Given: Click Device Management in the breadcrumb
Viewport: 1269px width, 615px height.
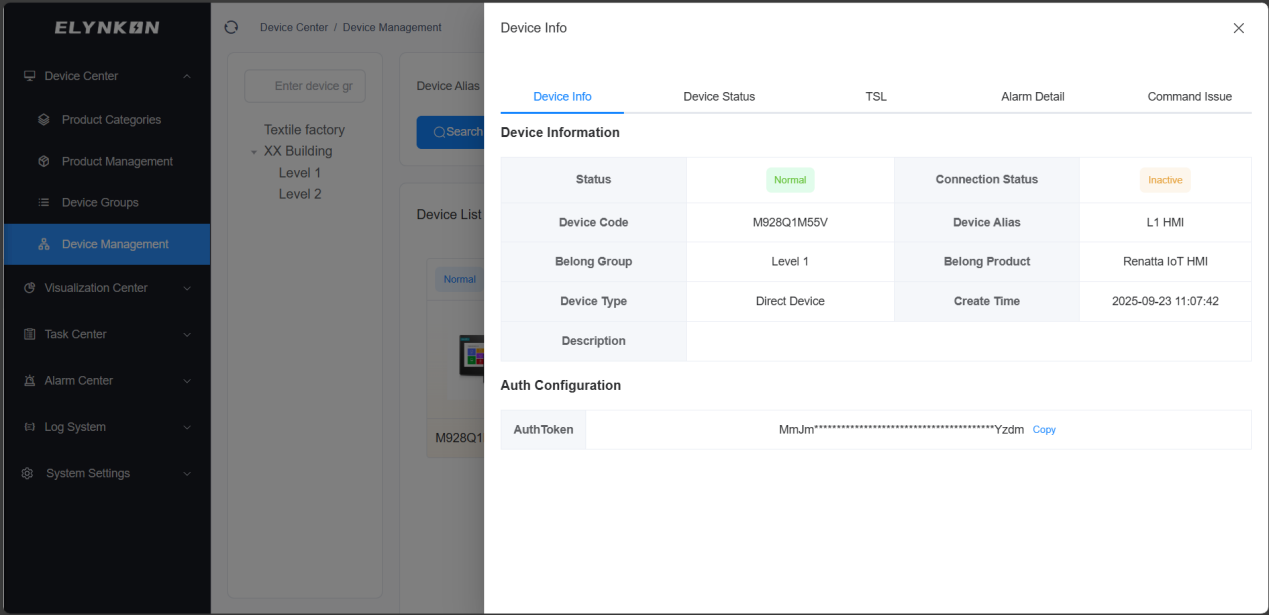Looking at the screenshot, I should pyautogui.click(x=392, y=28).
